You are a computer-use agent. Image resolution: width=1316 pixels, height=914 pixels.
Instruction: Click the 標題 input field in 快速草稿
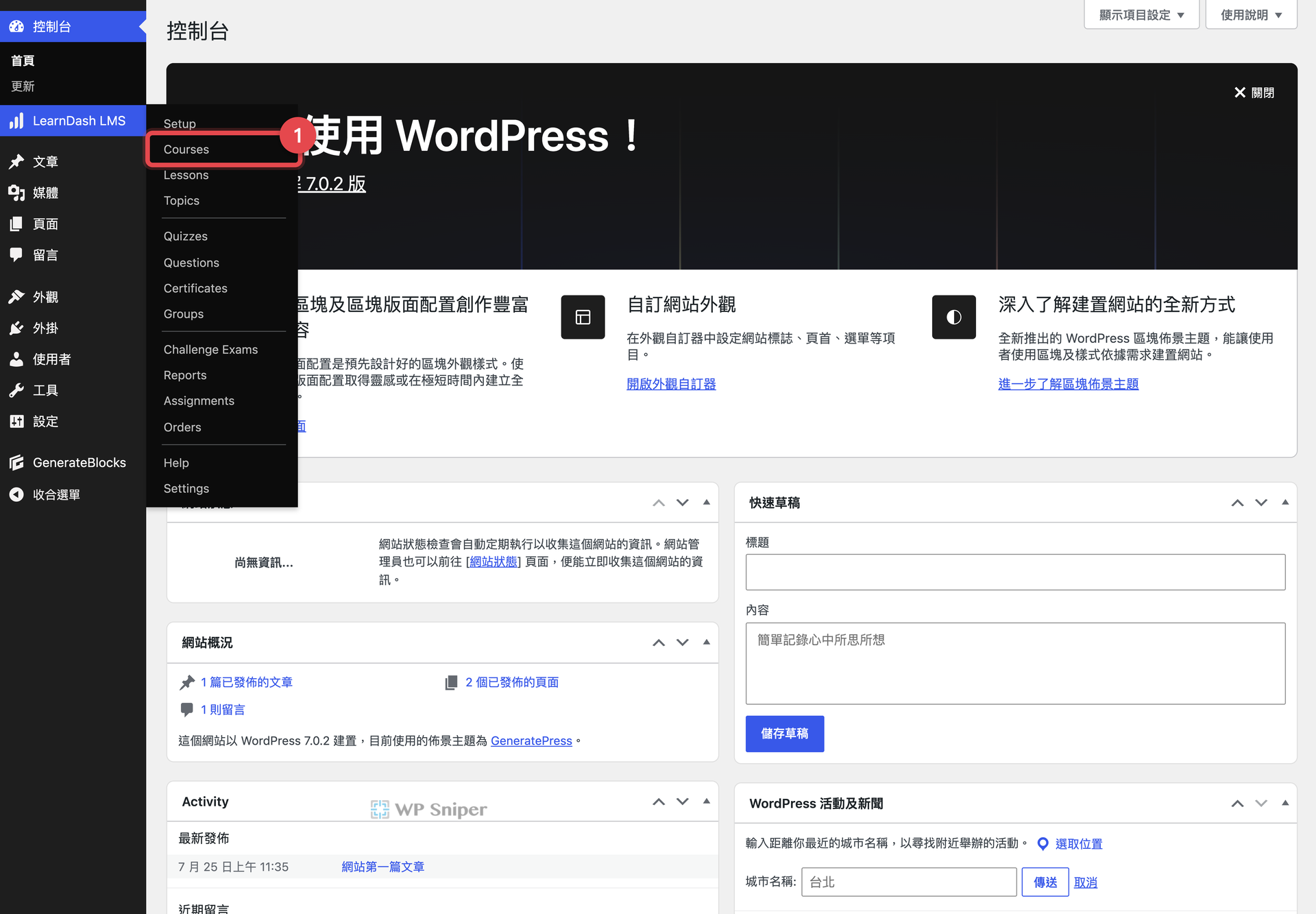pyautogui.click(x=1015, y=572)
